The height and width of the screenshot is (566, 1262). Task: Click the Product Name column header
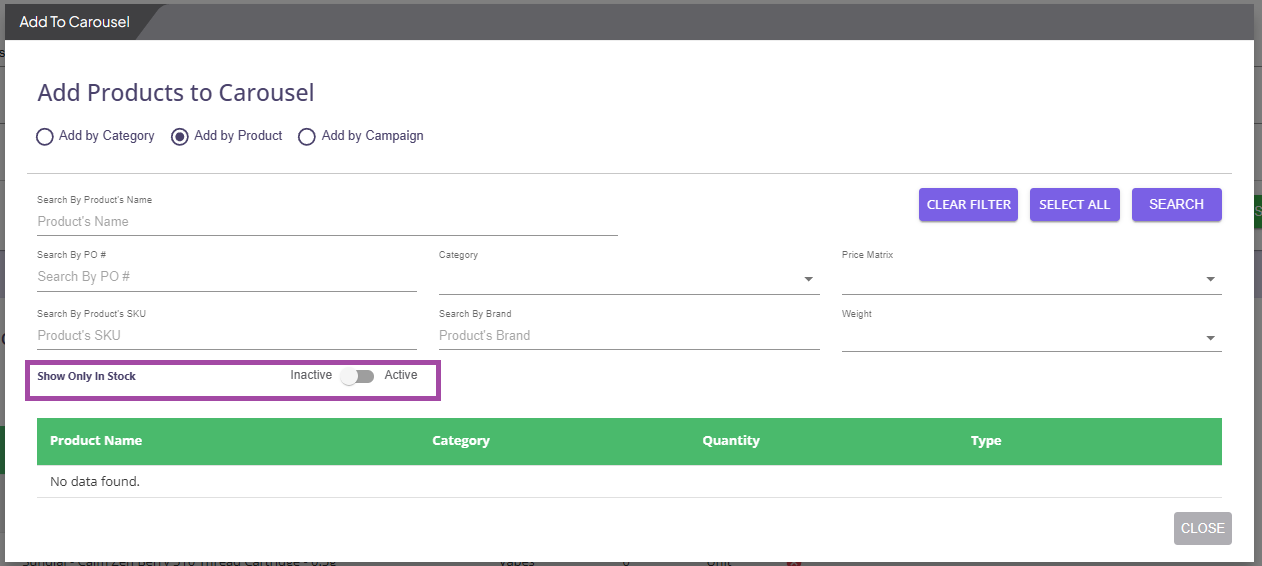click(96, 441)
